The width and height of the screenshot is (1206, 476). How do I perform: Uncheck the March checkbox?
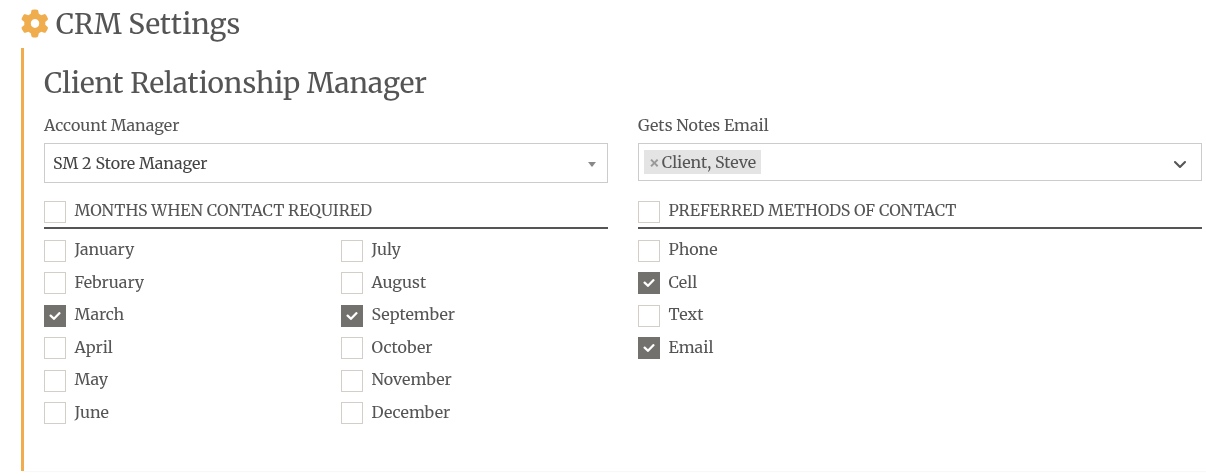55,315
